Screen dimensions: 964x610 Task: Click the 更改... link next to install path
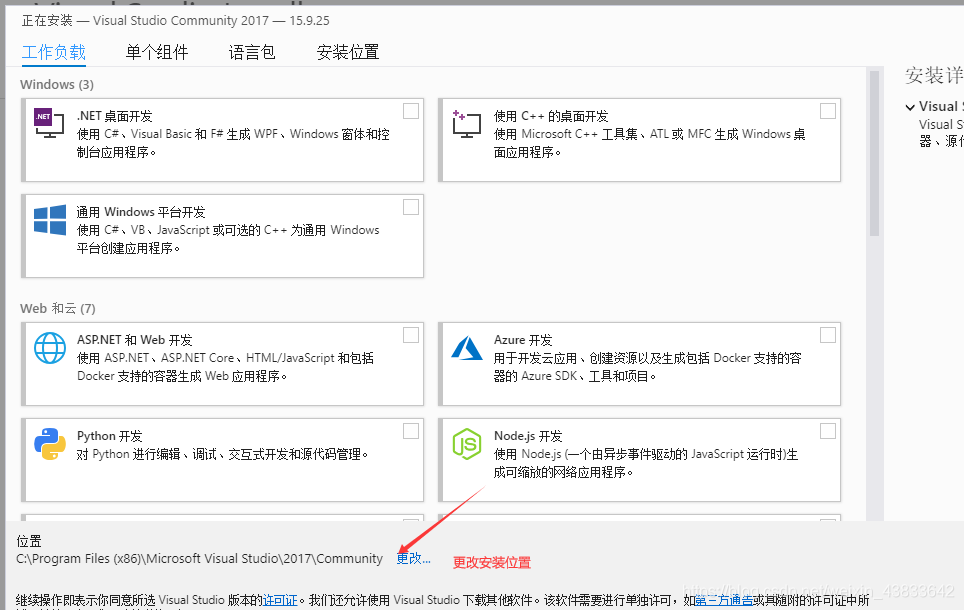click(x=413, y=558)
